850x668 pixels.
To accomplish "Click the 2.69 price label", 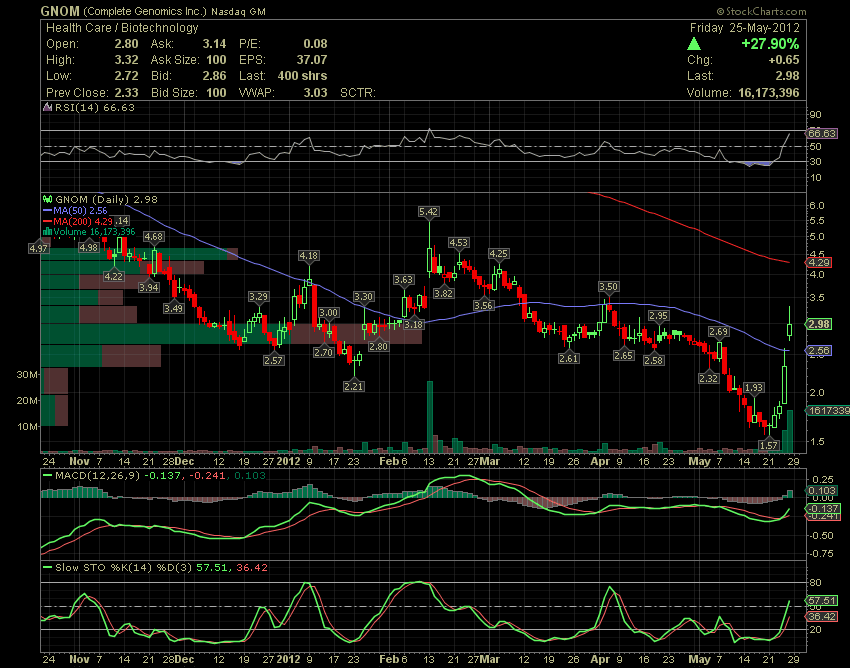I will pyautogui.click(x=718, y=331).
